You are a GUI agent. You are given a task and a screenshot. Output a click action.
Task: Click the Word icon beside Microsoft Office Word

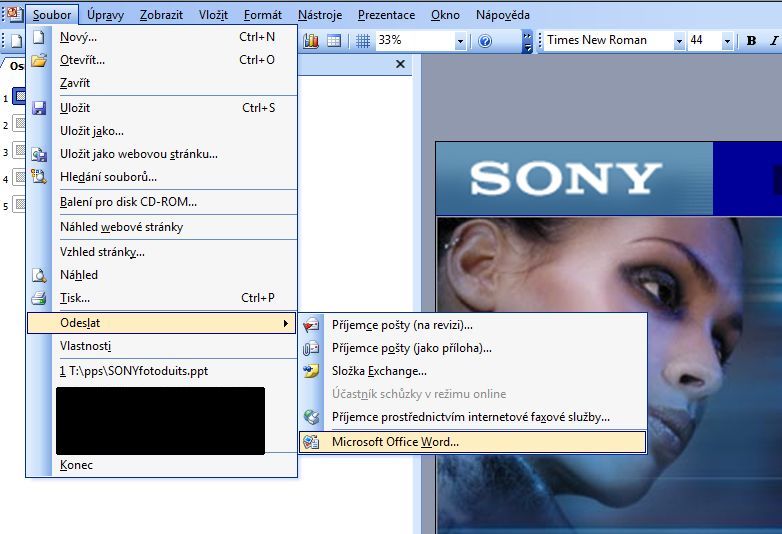311,442
